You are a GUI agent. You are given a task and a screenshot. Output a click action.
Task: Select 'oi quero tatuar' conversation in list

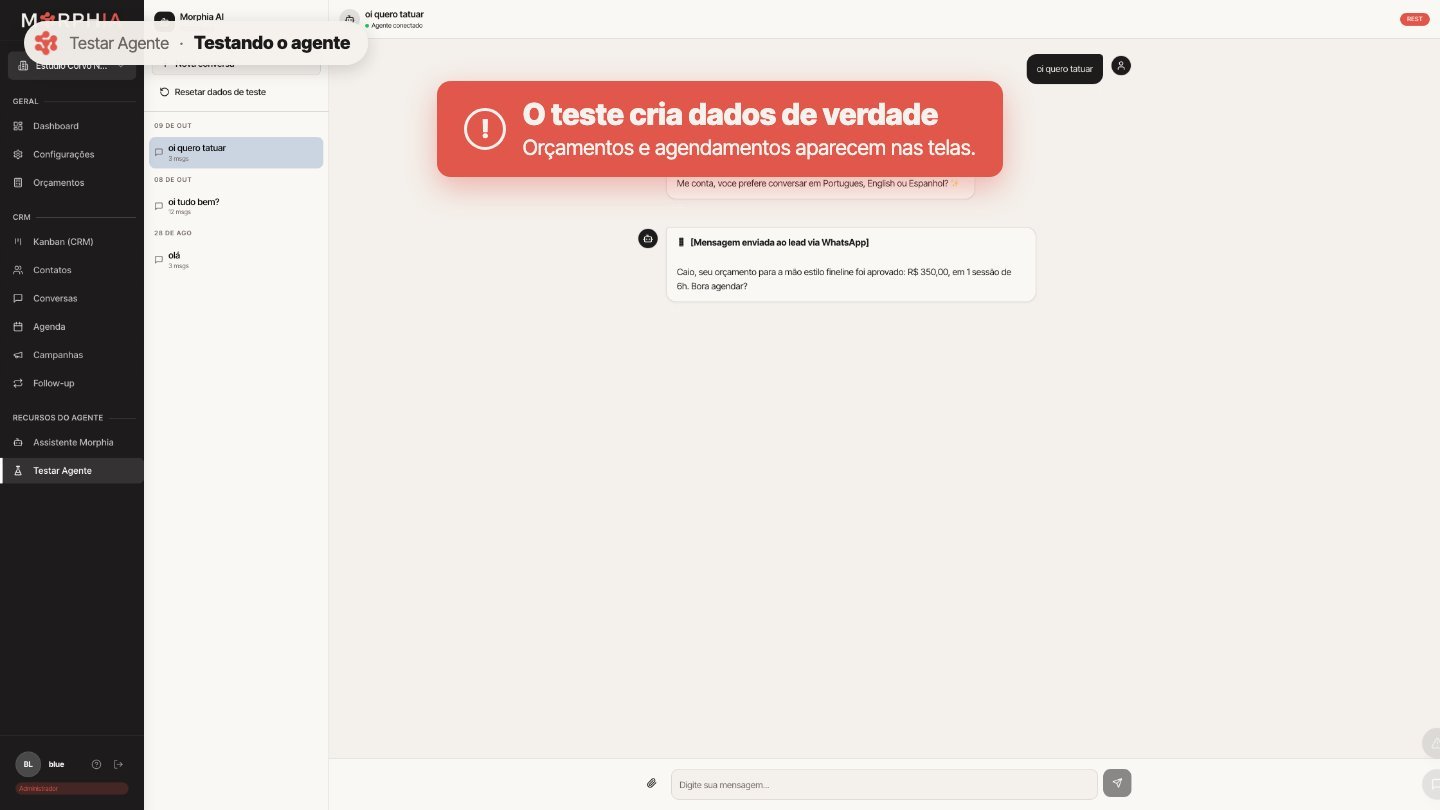(x=236, y=152)
